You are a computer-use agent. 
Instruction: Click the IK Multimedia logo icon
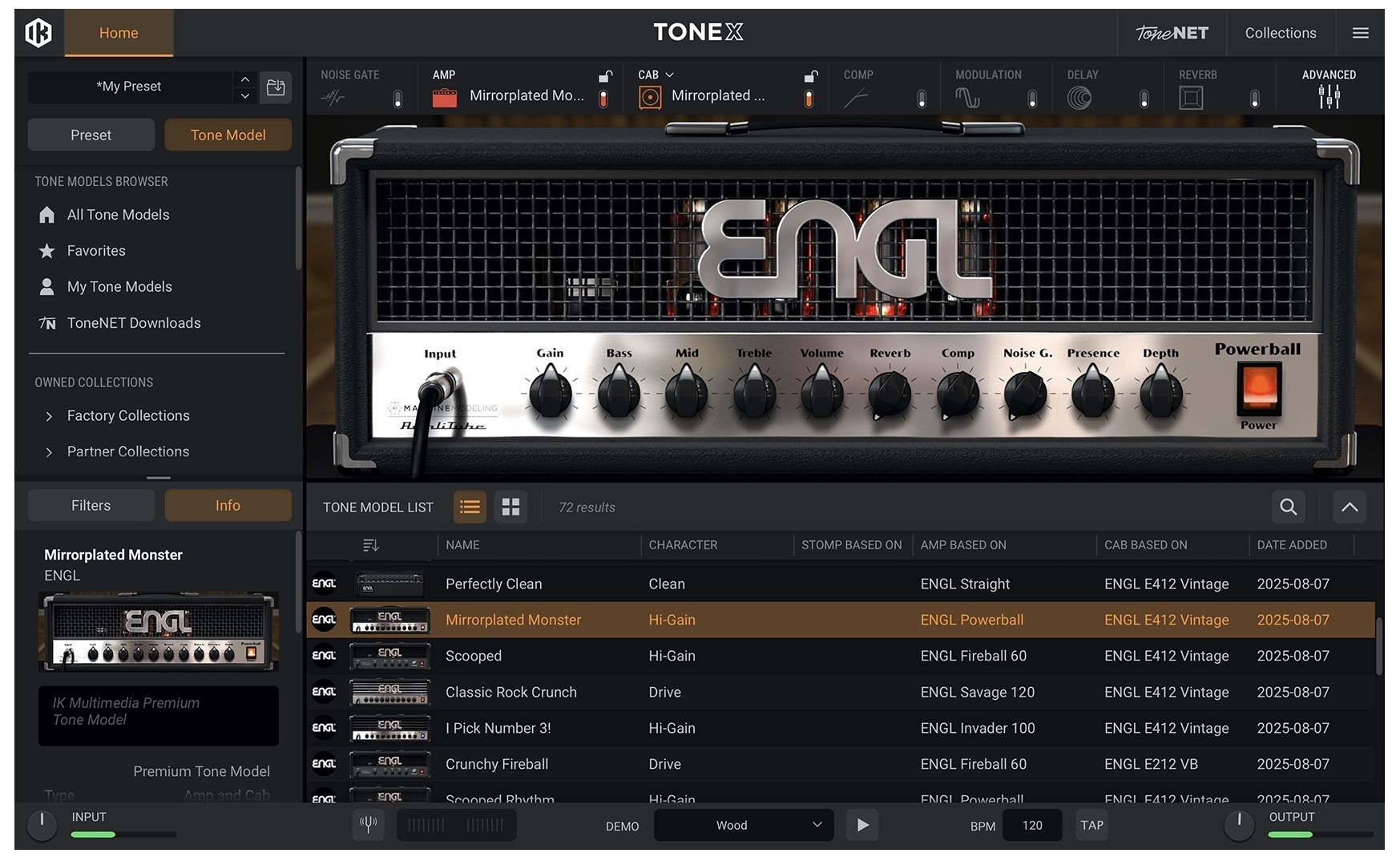coord(38,33)
